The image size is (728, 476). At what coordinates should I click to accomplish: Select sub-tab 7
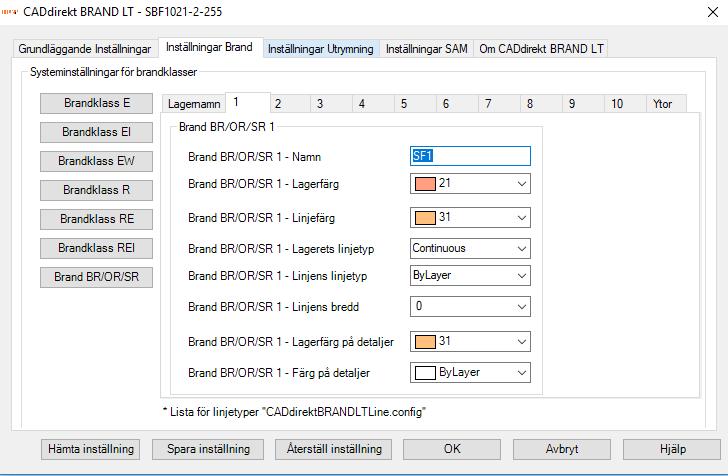[x=500, y=104]
